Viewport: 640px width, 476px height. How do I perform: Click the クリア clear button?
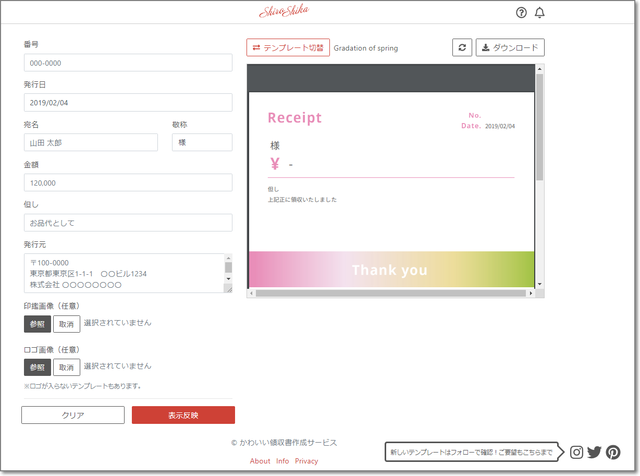coord(73,415)
